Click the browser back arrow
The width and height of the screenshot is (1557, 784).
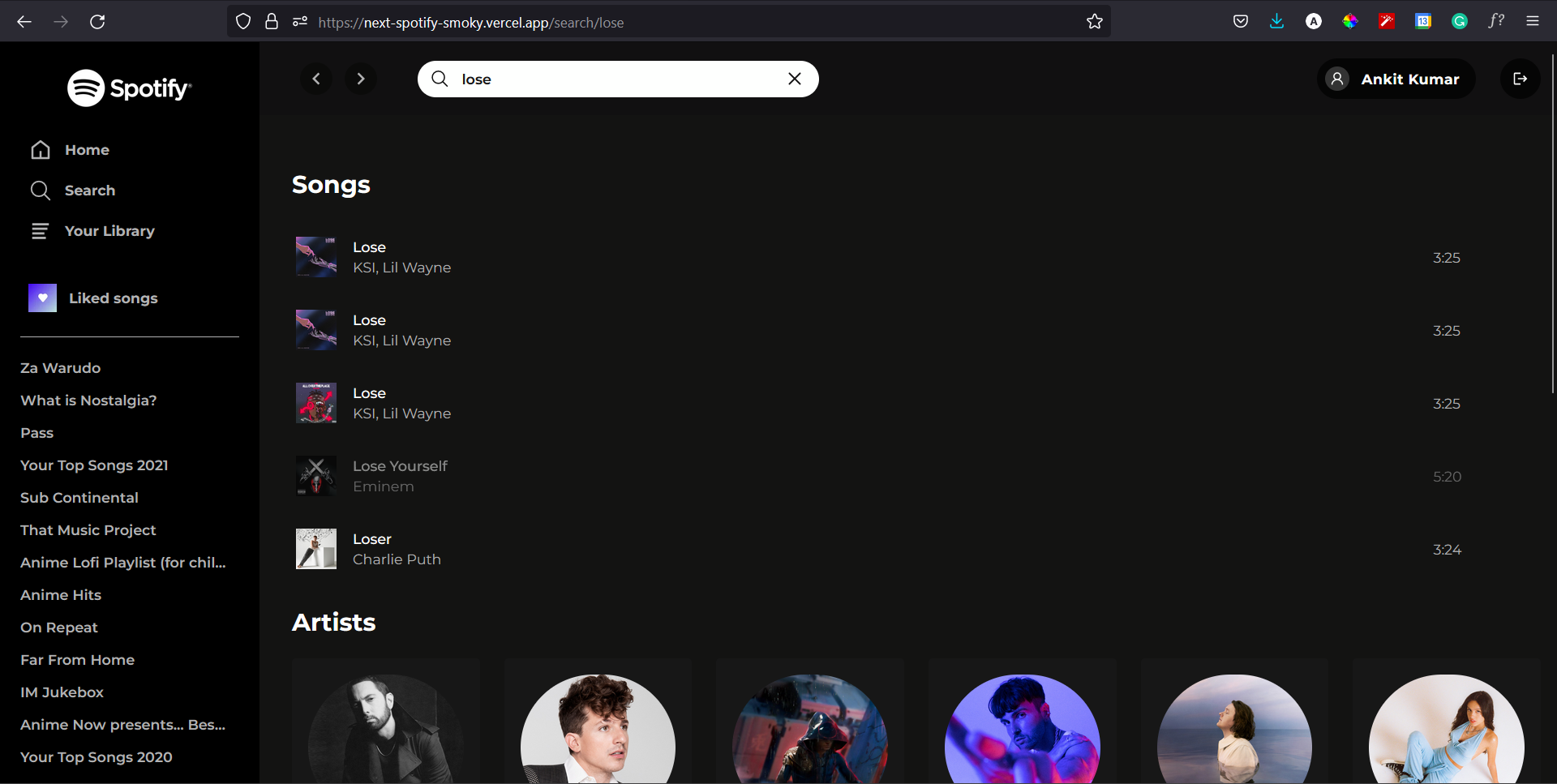[24, 22]
